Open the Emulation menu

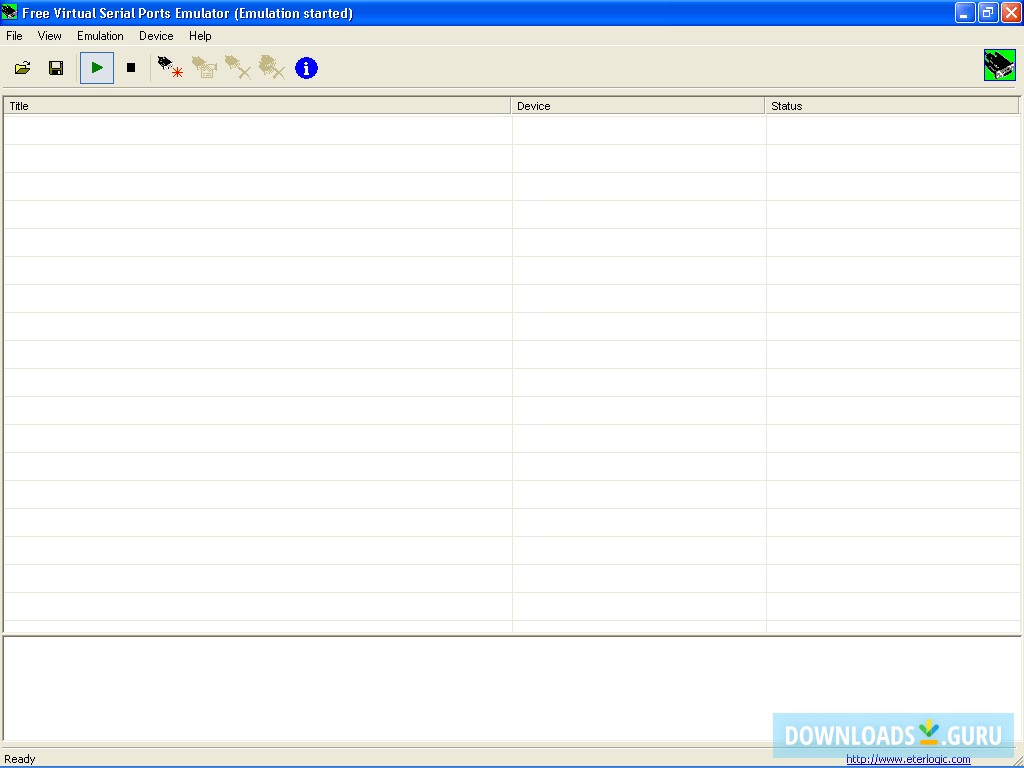click(100, 36)
